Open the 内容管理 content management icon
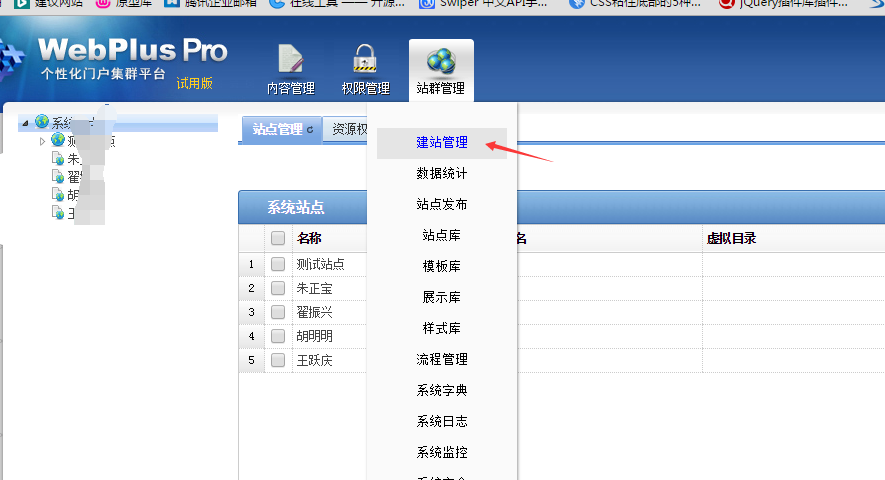The image size is (885, 480). (x=290, y=60)
